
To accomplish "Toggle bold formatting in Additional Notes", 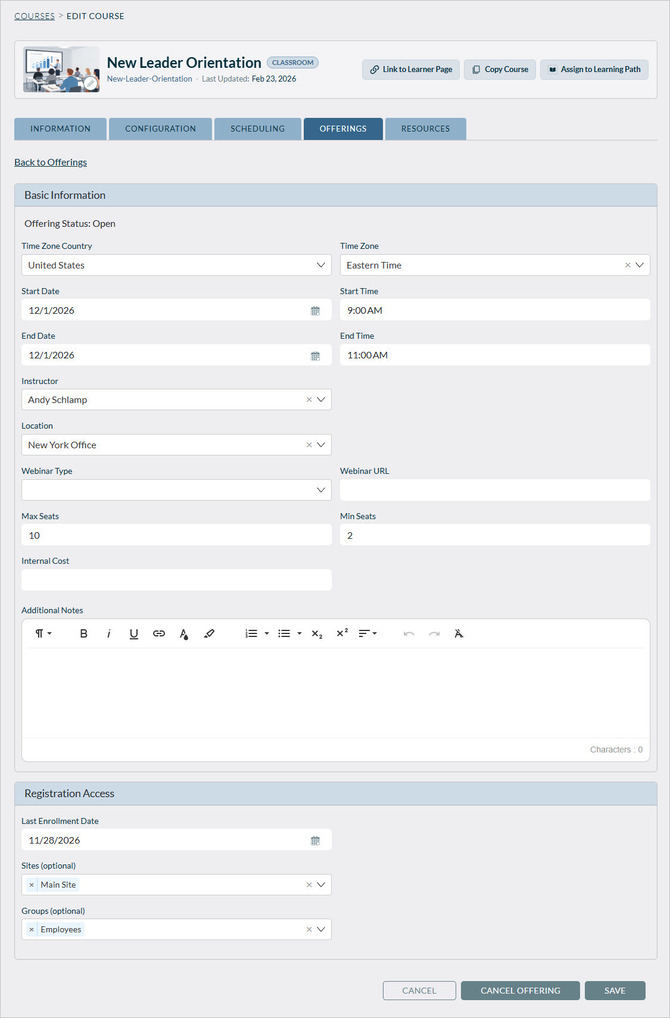I will [83, 634].
